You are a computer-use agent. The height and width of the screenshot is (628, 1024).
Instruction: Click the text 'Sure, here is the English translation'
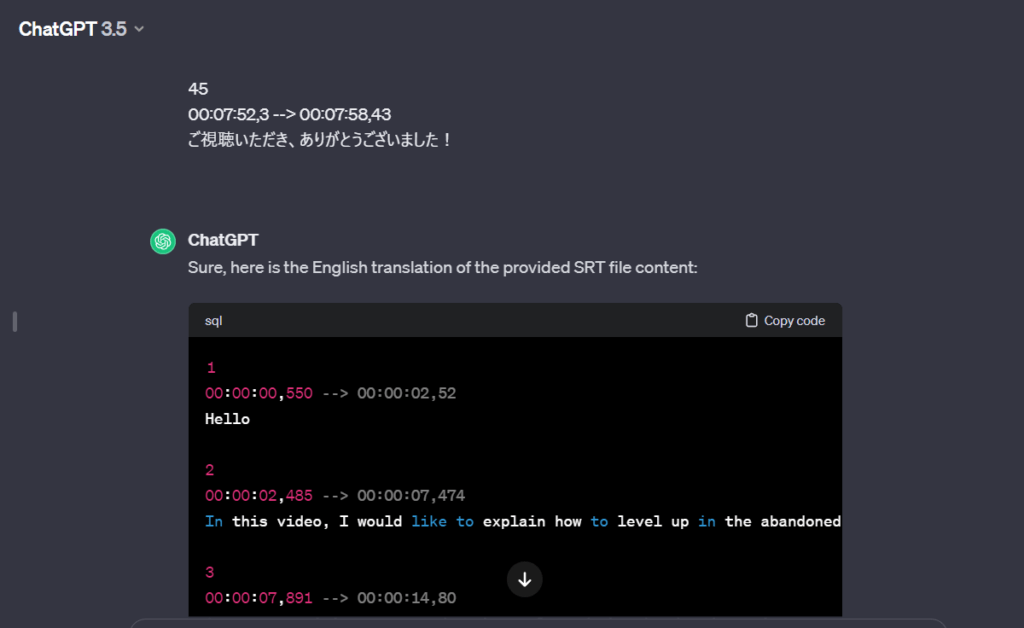[x=443, y=268]
